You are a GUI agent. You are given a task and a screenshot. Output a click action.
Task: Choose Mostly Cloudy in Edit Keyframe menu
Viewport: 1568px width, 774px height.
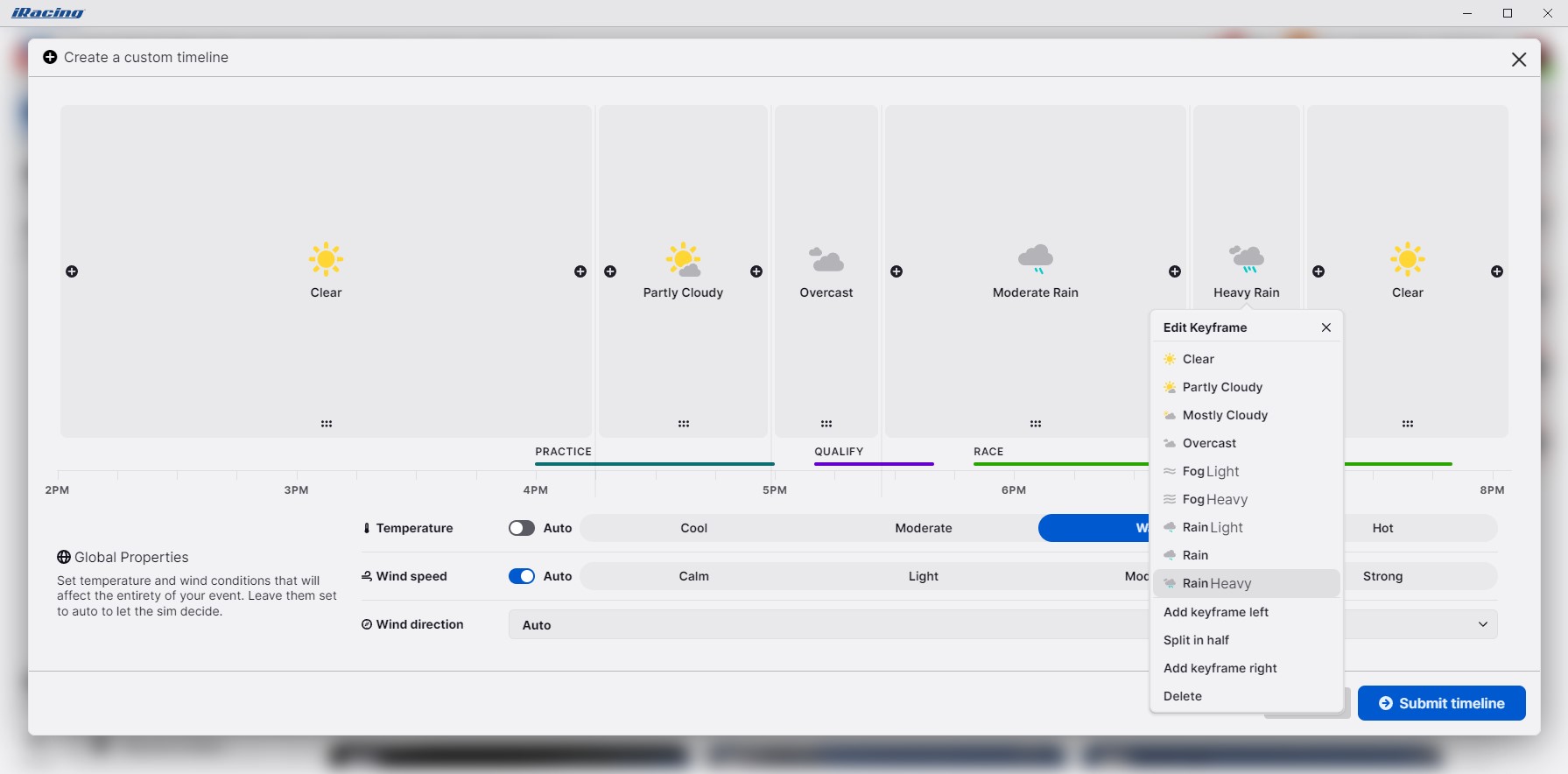coord(1224,415)
